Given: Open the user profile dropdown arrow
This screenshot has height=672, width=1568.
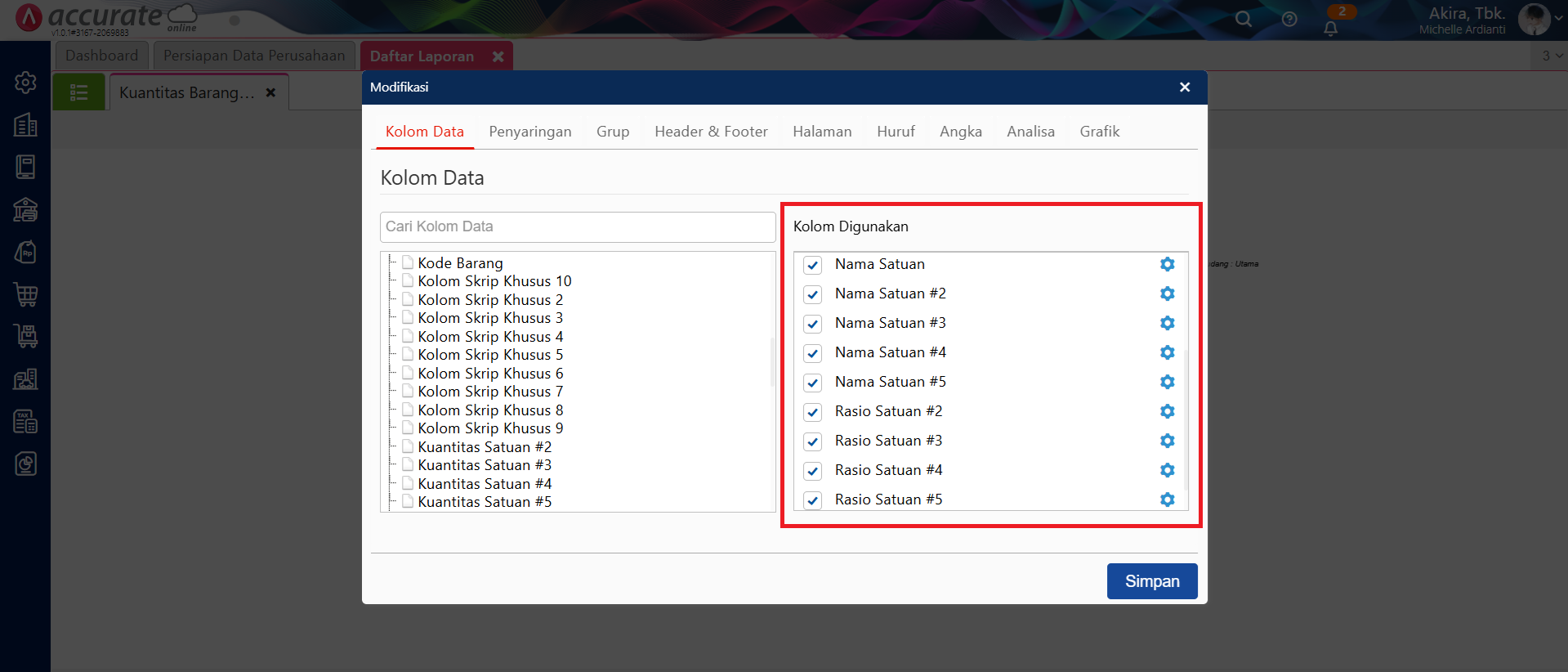Looking at the screenshot, I should [x=1557, y=19].
